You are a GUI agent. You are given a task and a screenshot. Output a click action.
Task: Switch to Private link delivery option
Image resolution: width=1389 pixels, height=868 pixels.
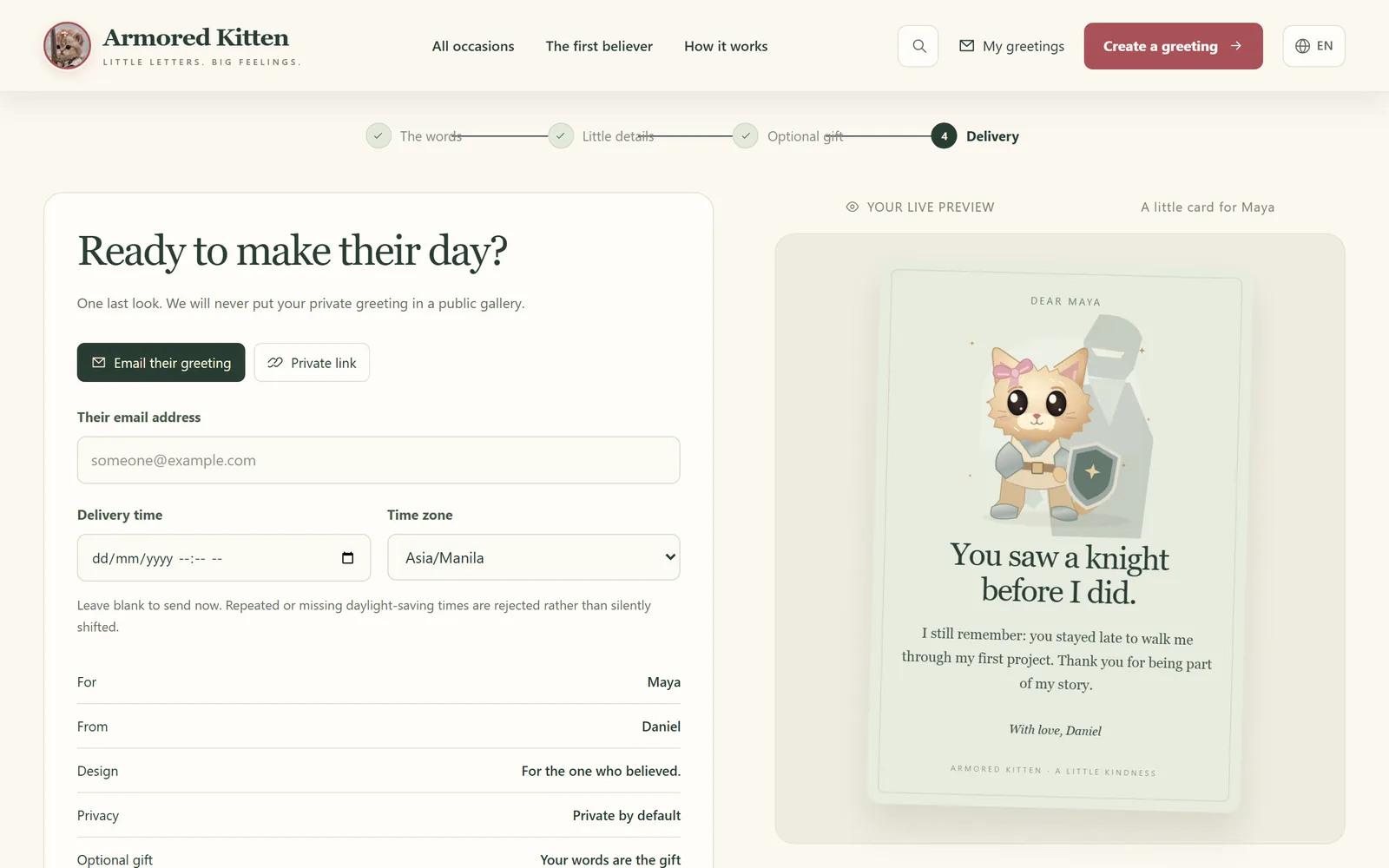[x=312, y=363]
